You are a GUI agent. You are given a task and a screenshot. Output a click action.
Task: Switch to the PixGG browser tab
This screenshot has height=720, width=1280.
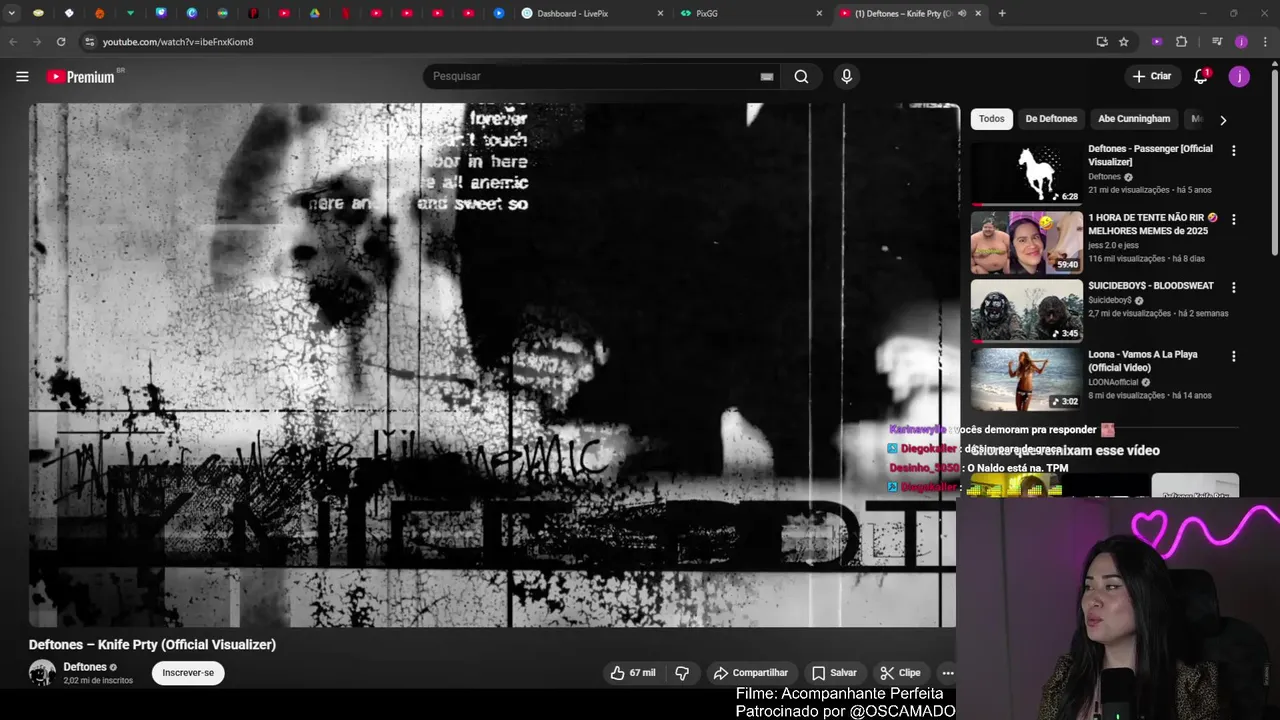[750, 14]
